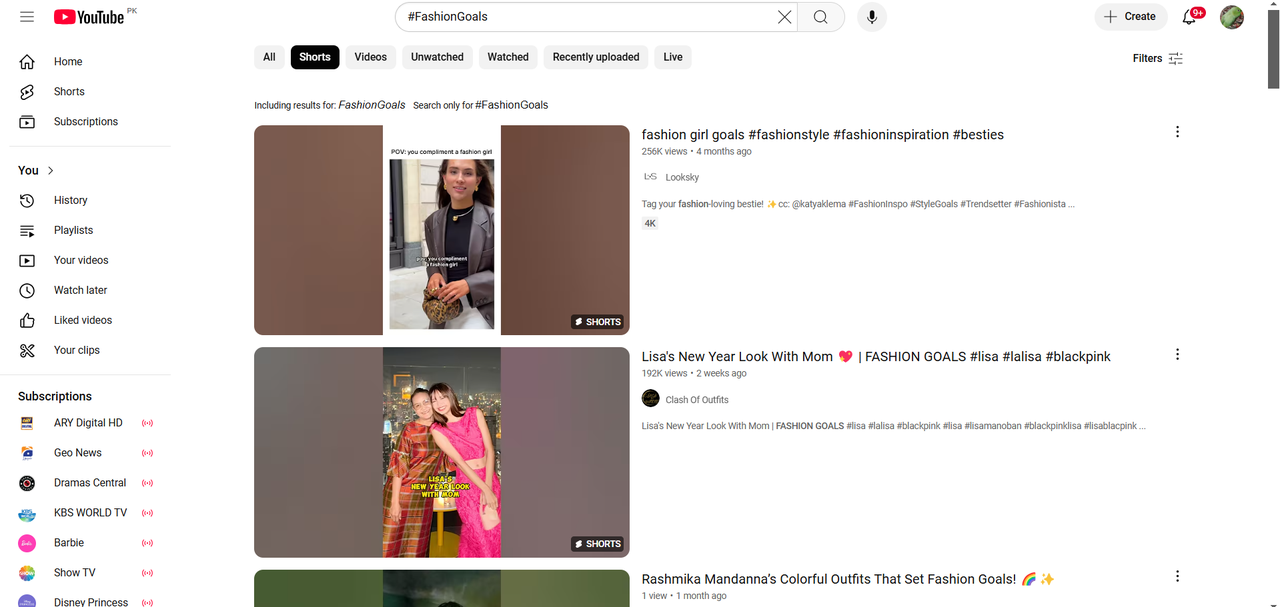Open Lisa's New Year Look With Mom title

[x=876, y=357]
